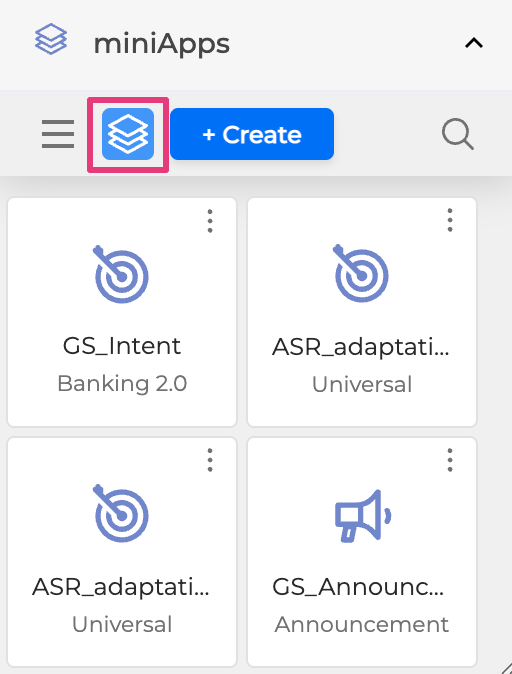This screenshot has width=512, height=674.
Task: Open options menu for GS_Intent card
Action: click(210, 221)
